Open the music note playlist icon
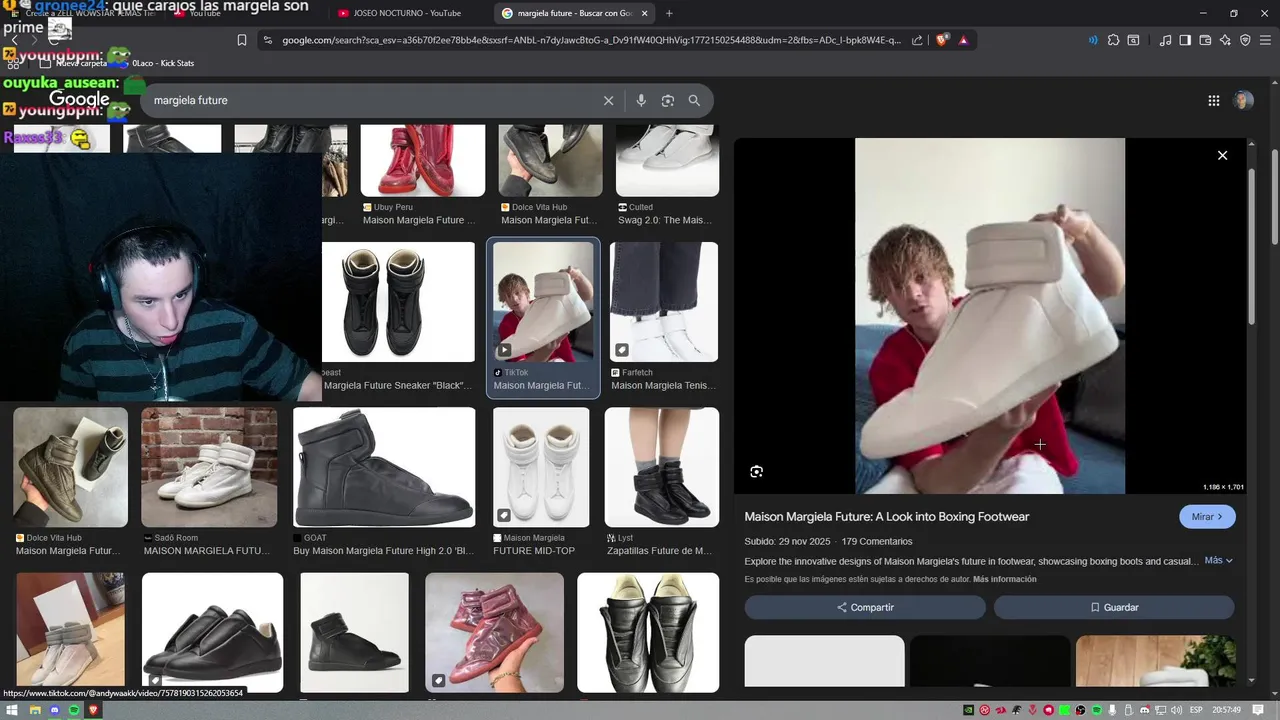This screenshot has width=1280, height=720. (x=1165, y=40)
